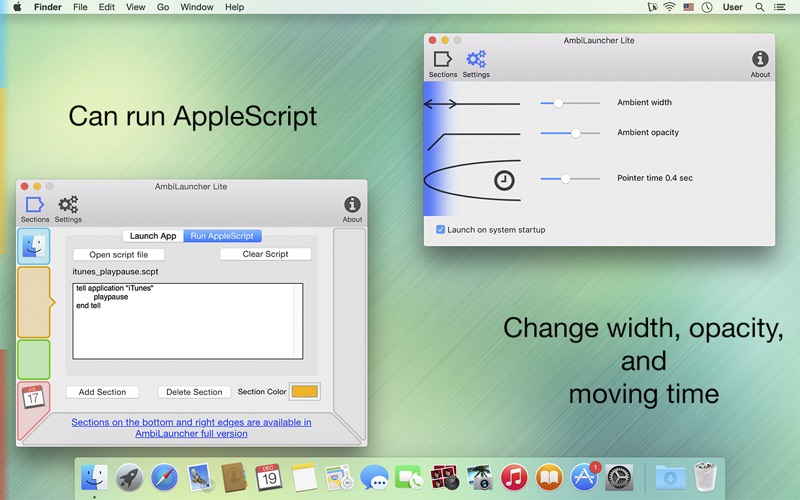
Task: Open Launchpad rocket in the Dock
Action: [129, 478]
